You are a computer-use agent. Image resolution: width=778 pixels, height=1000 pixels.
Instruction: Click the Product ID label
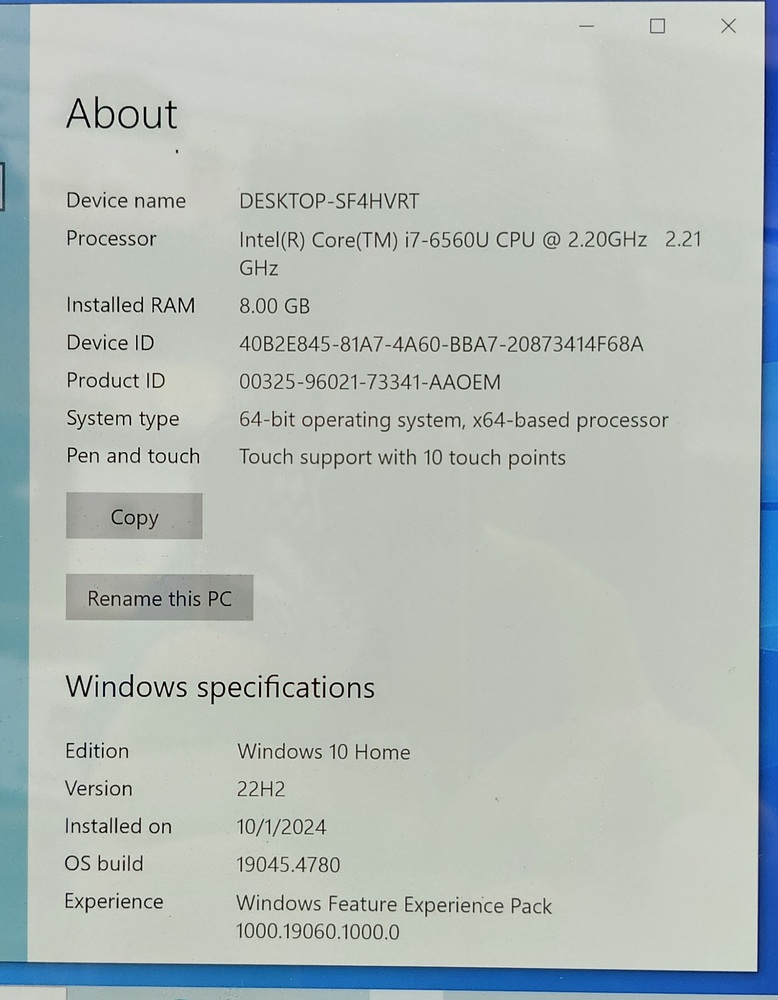coord(115,381)
